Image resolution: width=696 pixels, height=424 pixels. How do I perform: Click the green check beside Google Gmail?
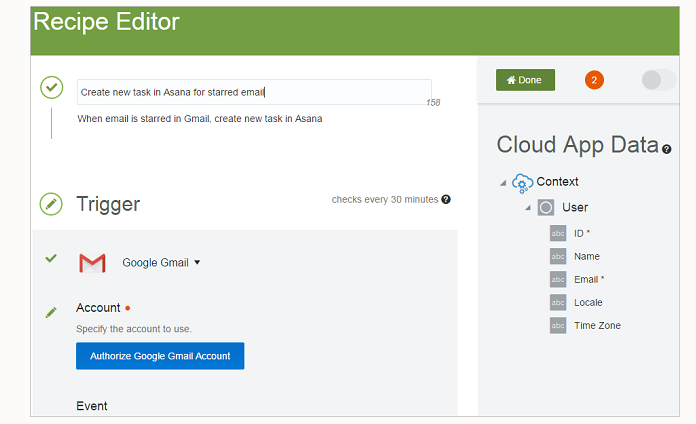(x=51, y=259)
